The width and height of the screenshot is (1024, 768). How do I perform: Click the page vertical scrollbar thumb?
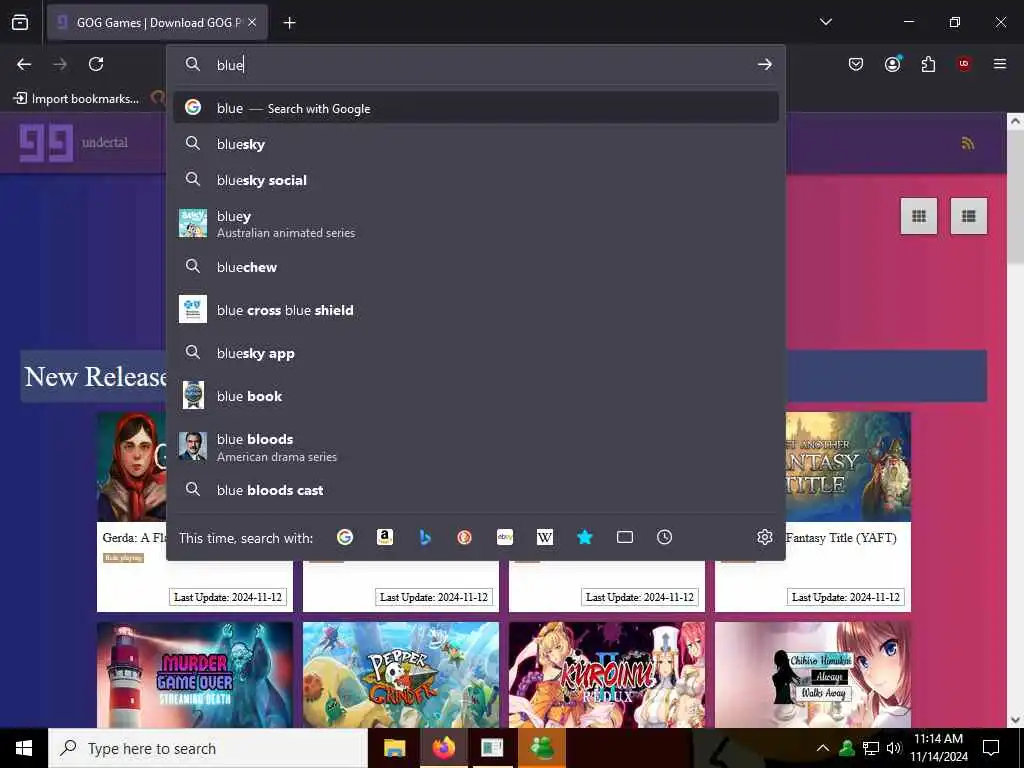point(1015,197)
